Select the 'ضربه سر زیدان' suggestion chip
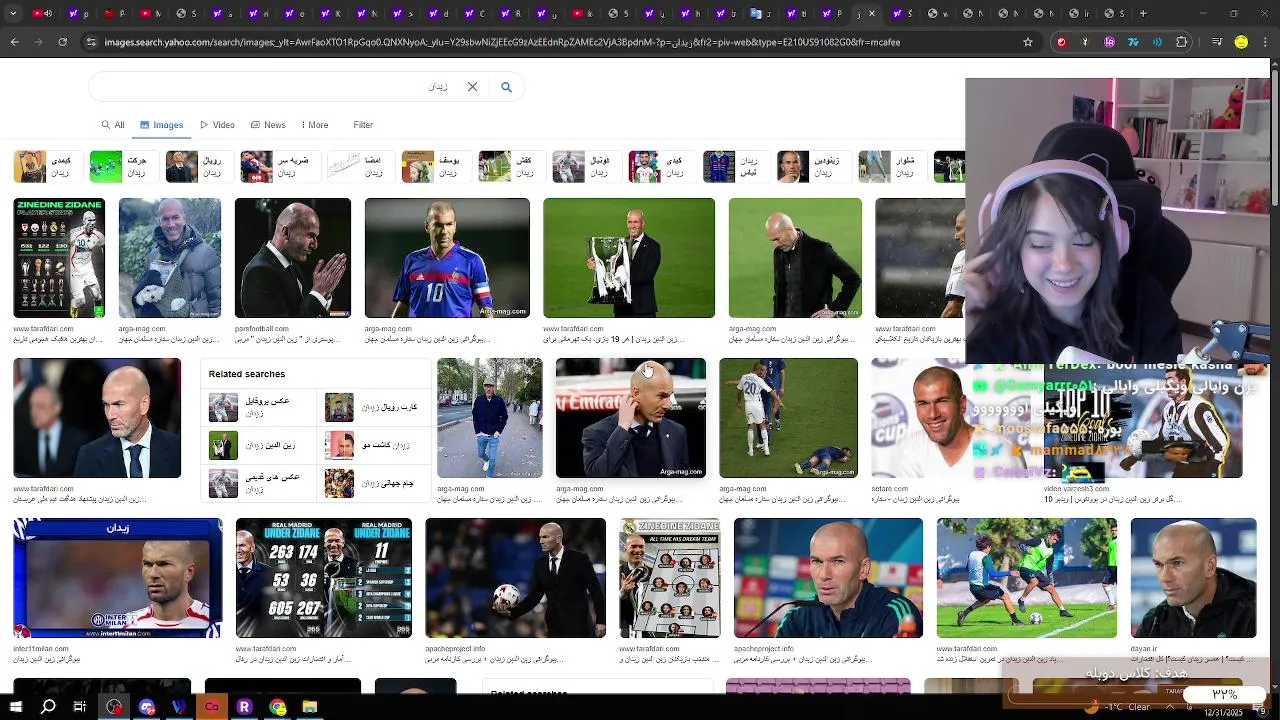Screen dimensions: 1280x720 coord(281,167)
